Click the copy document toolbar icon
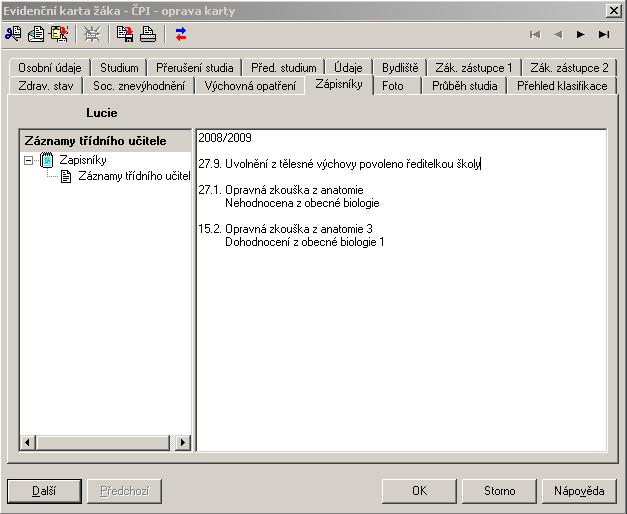Viewport: 627px width, 514px height. 36,34
